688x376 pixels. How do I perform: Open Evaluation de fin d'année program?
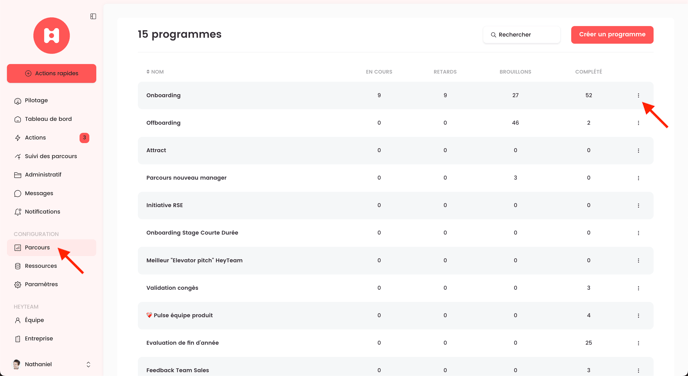click(x=183, y=343)
